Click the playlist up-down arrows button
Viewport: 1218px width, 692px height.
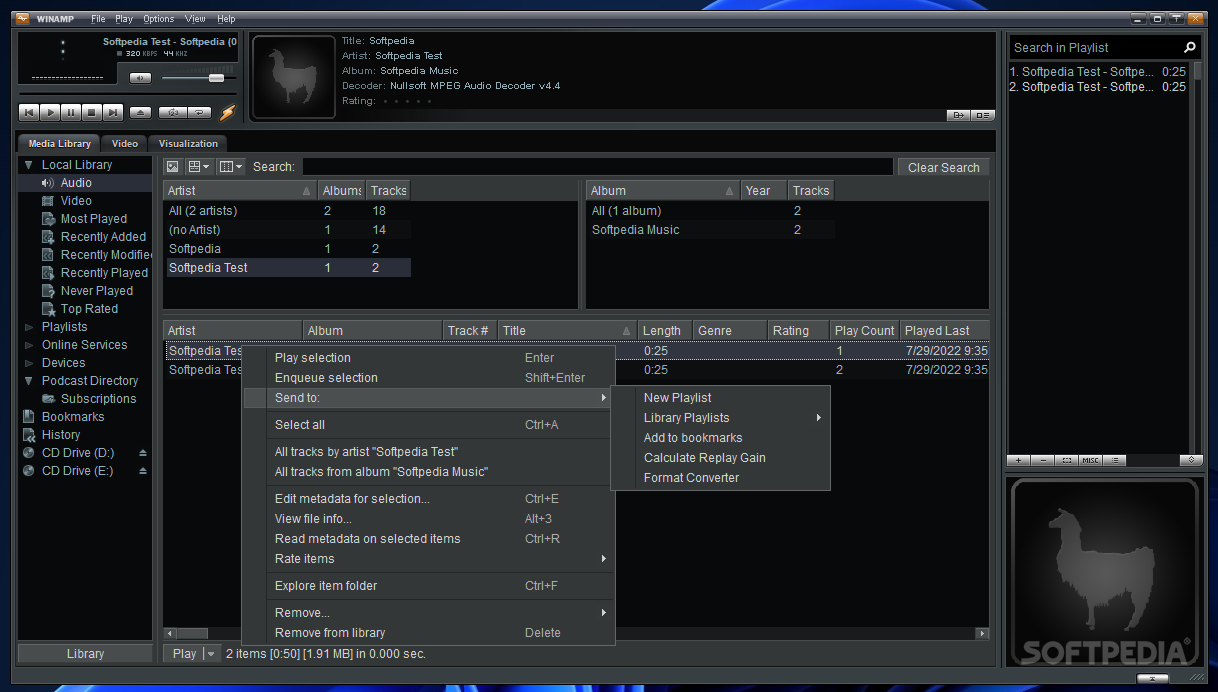pos(1190,460)
